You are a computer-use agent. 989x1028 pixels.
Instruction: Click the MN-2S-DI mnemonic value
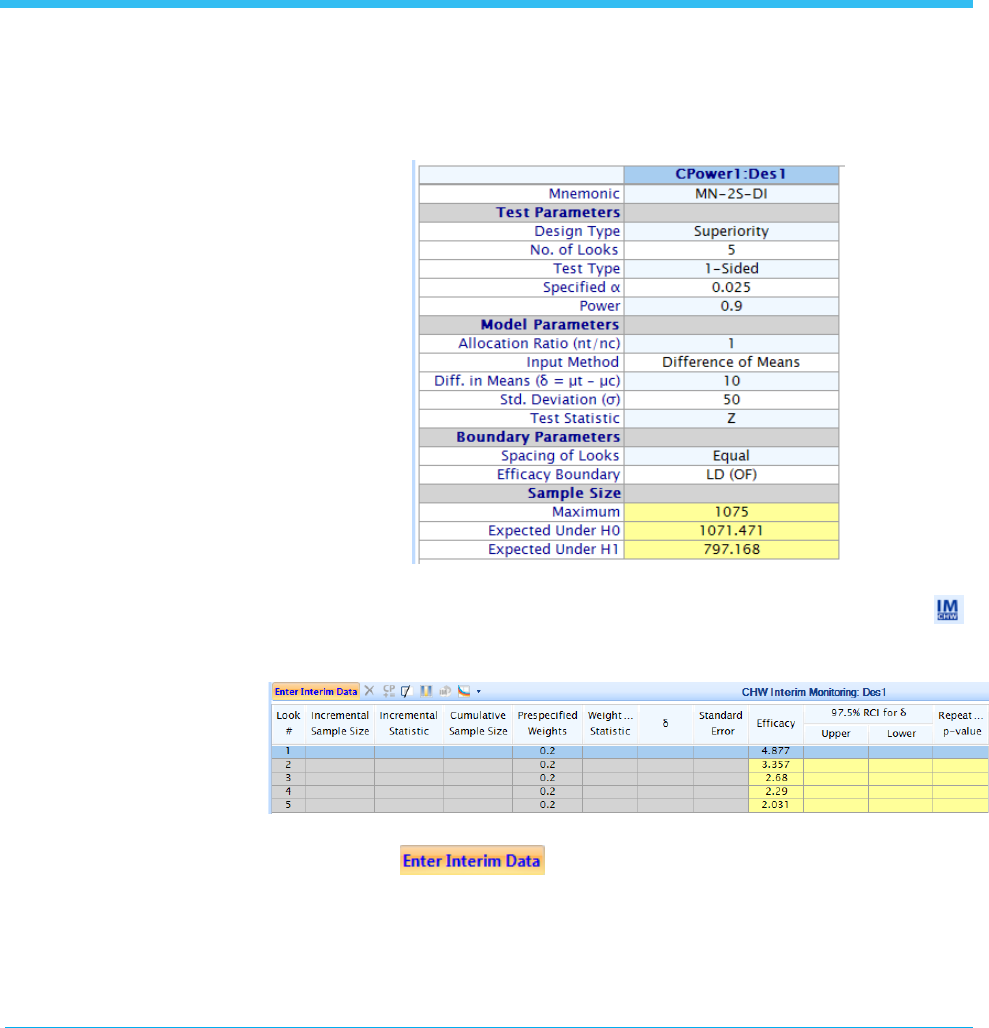click(731, 194)
